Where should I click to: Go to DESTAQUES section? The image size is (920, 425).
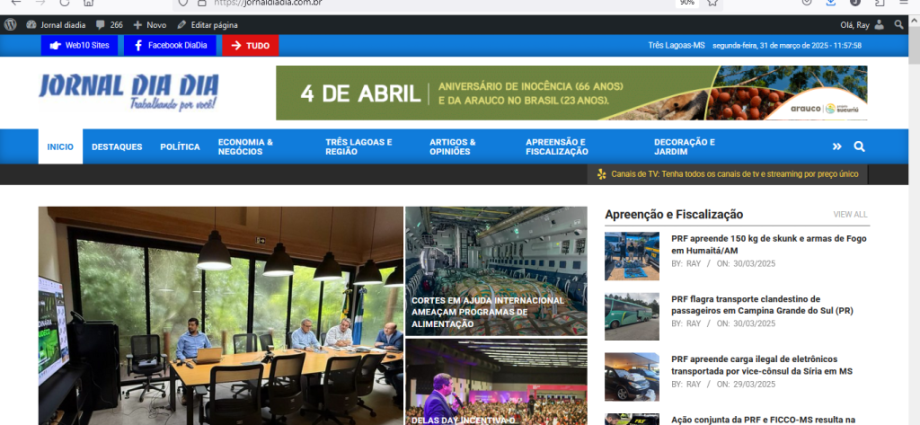117,147
